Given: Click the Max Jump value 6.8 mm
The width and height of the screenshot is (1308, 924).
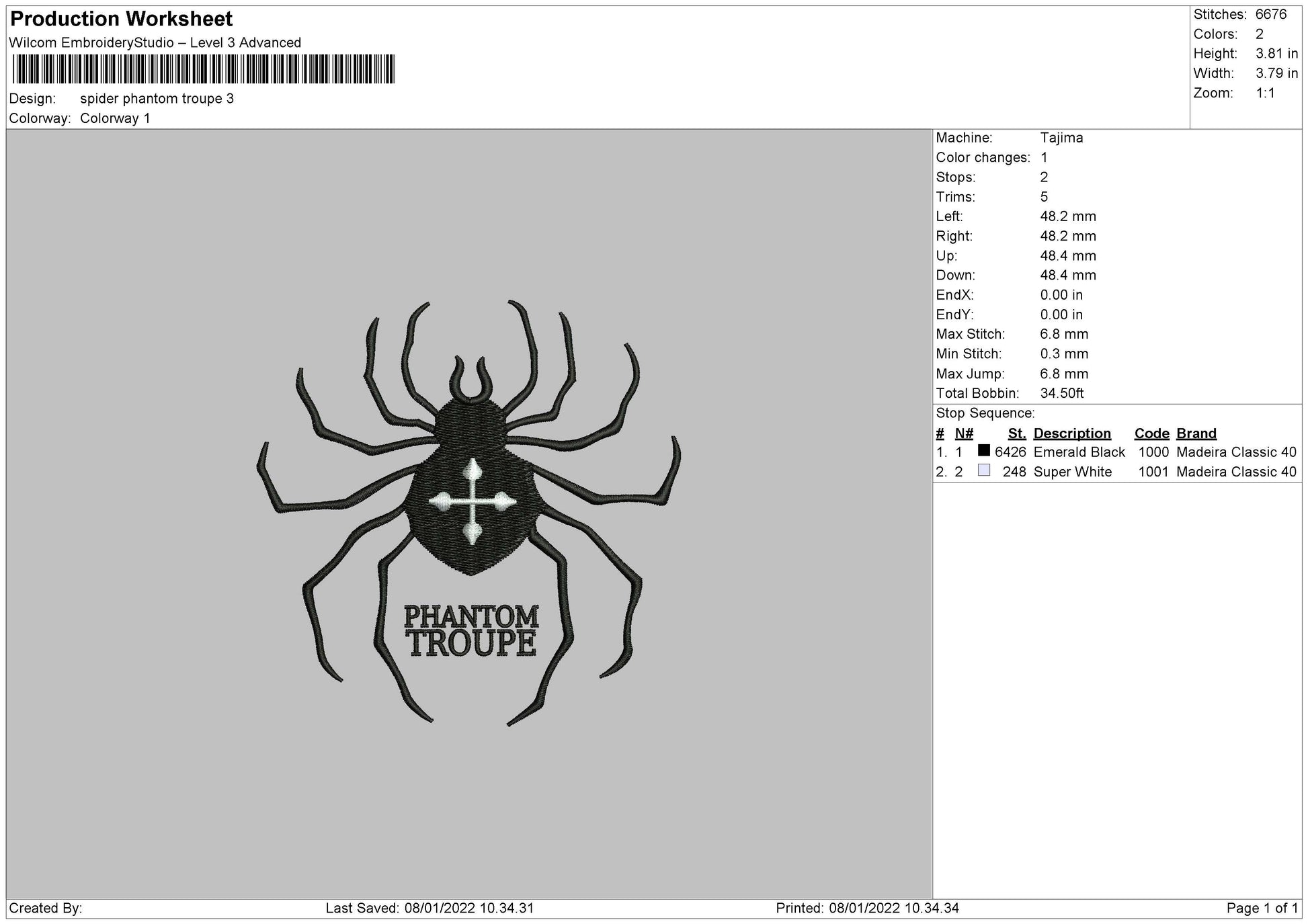Looking at the screenshot, I should pos(1064,374).
